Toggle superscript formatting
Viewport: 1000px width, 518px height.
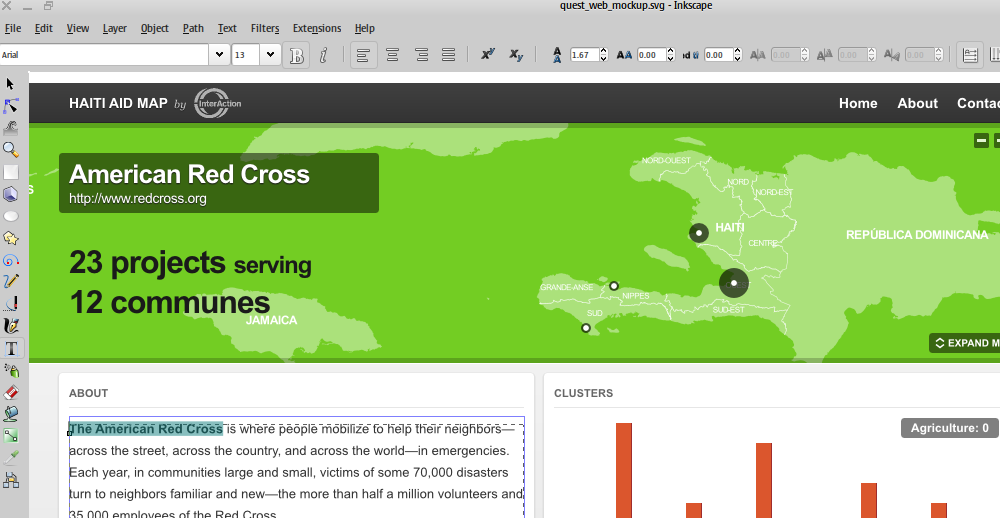click(488, 55)
